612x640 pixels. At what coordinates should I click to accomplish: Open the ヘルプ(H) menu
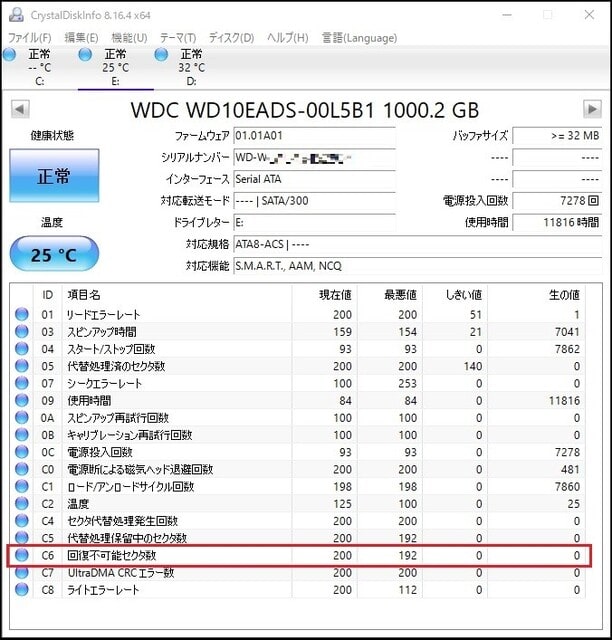coord(287,38)
